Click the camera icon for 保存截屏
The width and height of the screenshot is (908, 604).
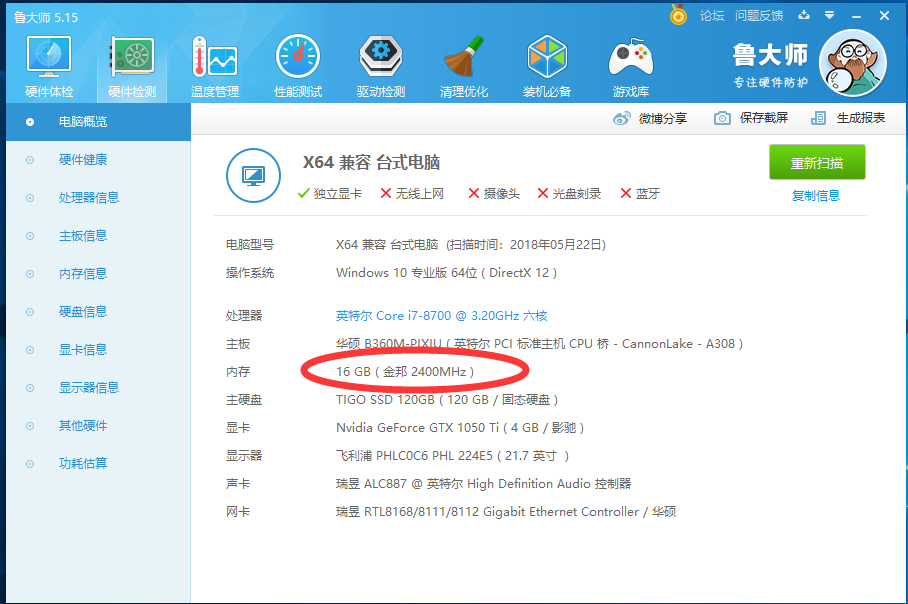click(722, 118)
